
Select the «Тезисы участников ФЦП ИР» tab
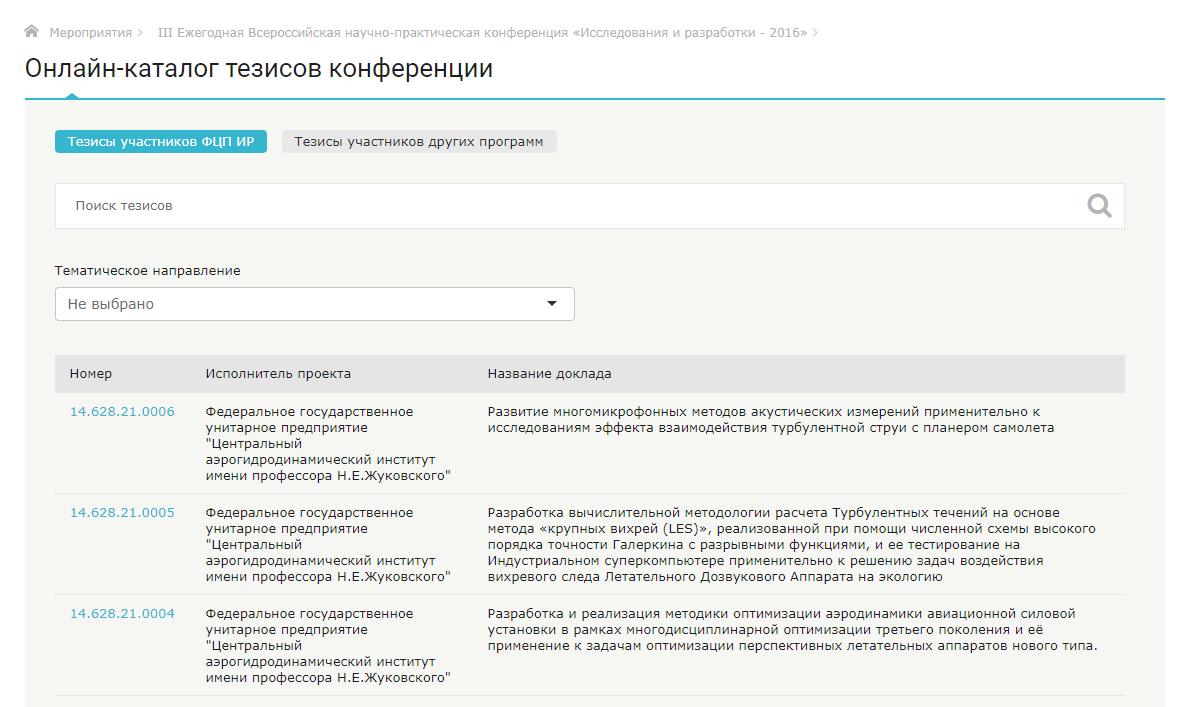161,142
